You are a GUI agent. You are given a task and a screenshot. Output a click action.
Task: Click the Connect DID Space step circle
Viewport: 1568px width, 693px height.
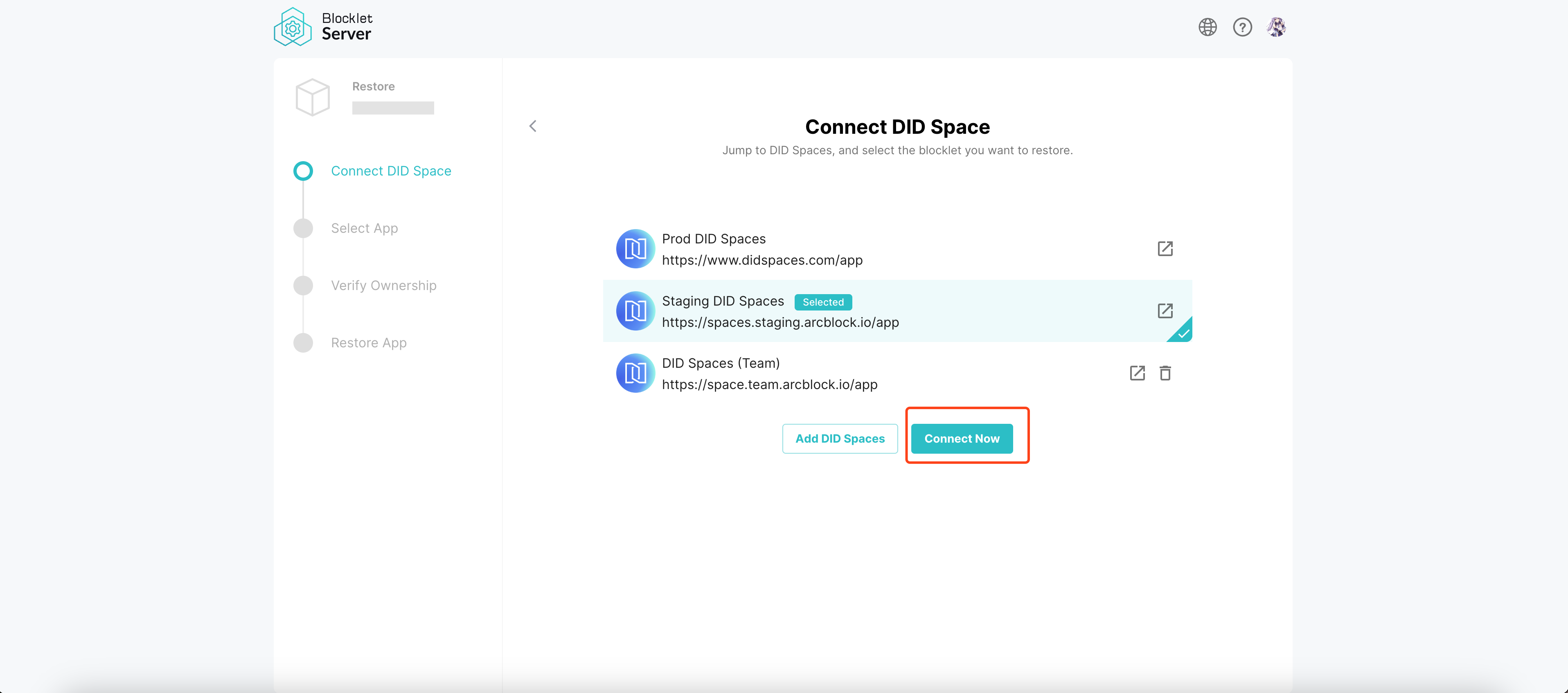(303, 171)
